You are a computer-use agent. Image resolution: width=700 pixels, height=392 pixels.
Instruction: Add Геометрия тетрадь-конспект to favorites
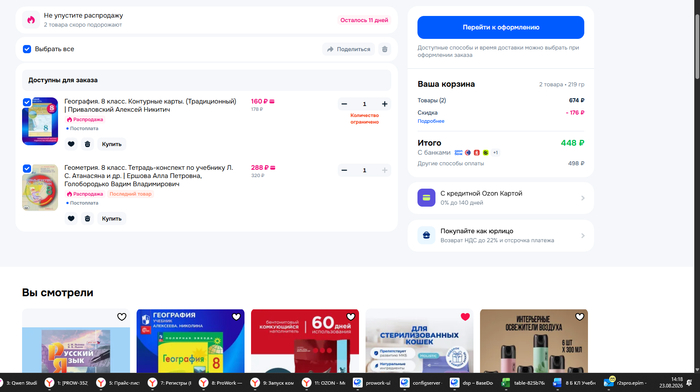71,219
